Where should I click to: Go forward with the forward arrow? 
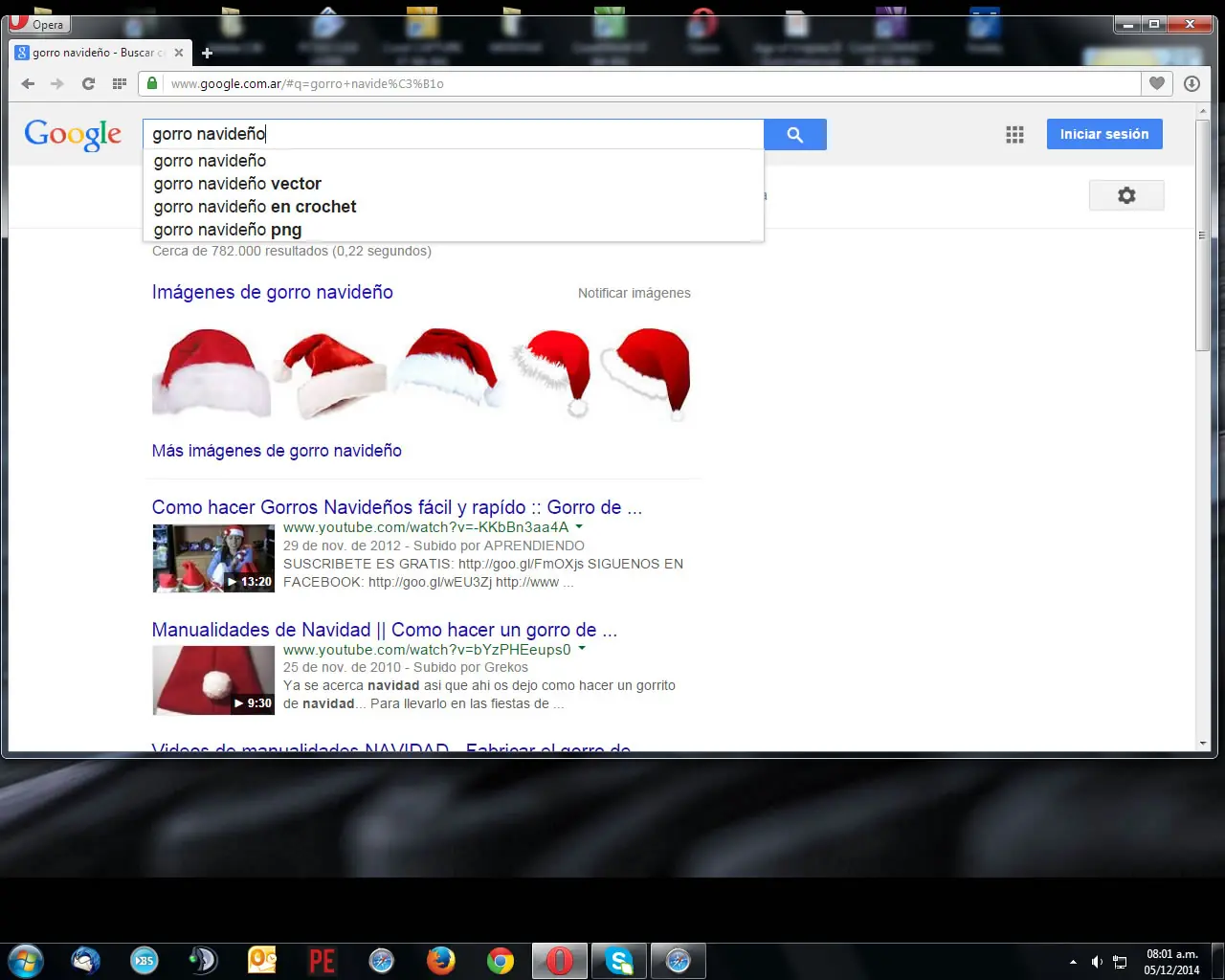click(57, 84)
